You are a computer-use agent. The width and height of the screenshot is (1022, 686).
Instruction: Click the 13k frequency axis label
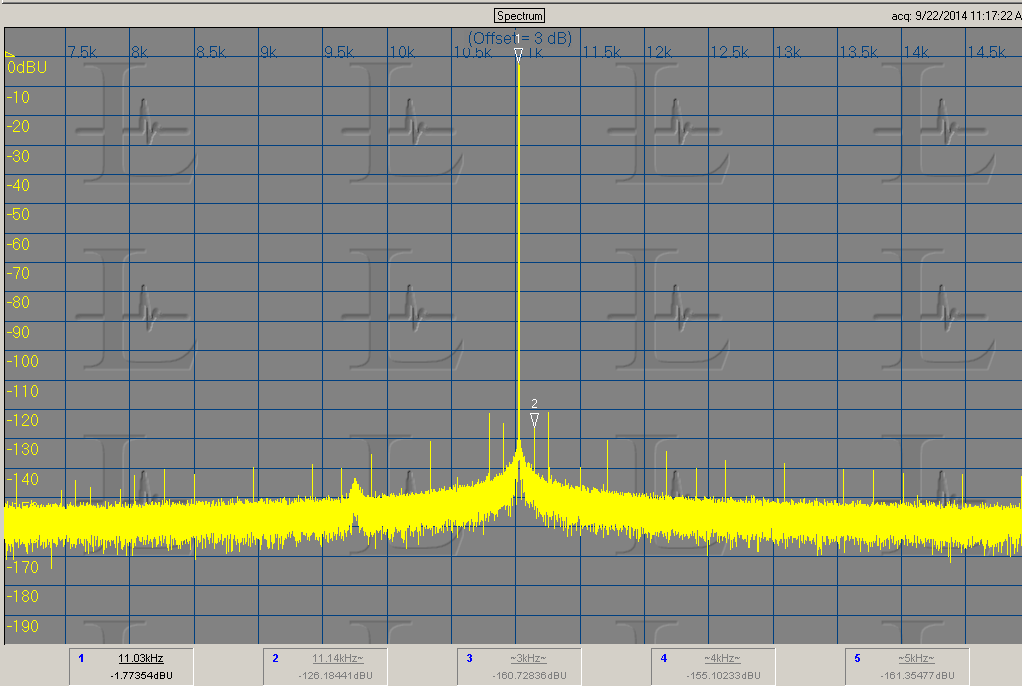787,52
